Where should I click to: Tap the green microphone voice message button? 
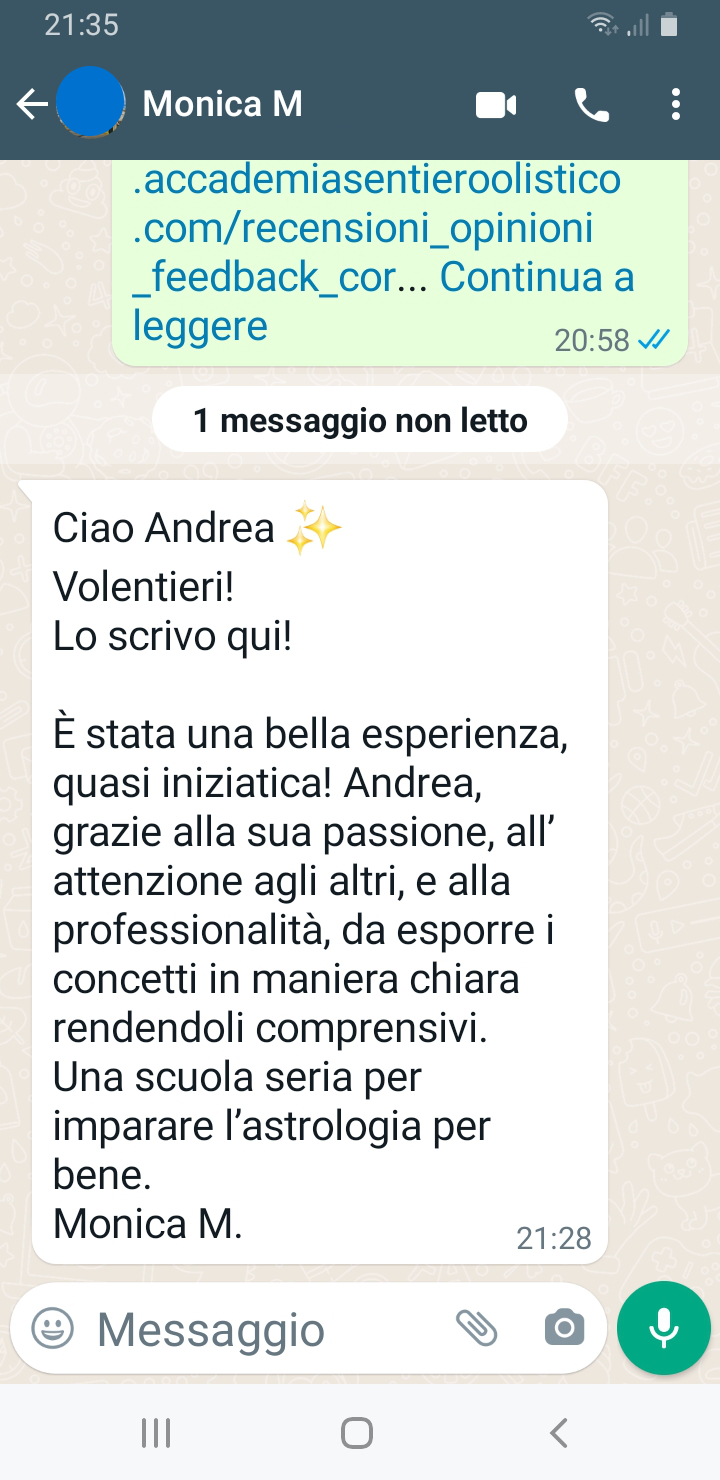(x=663, y=1328)
